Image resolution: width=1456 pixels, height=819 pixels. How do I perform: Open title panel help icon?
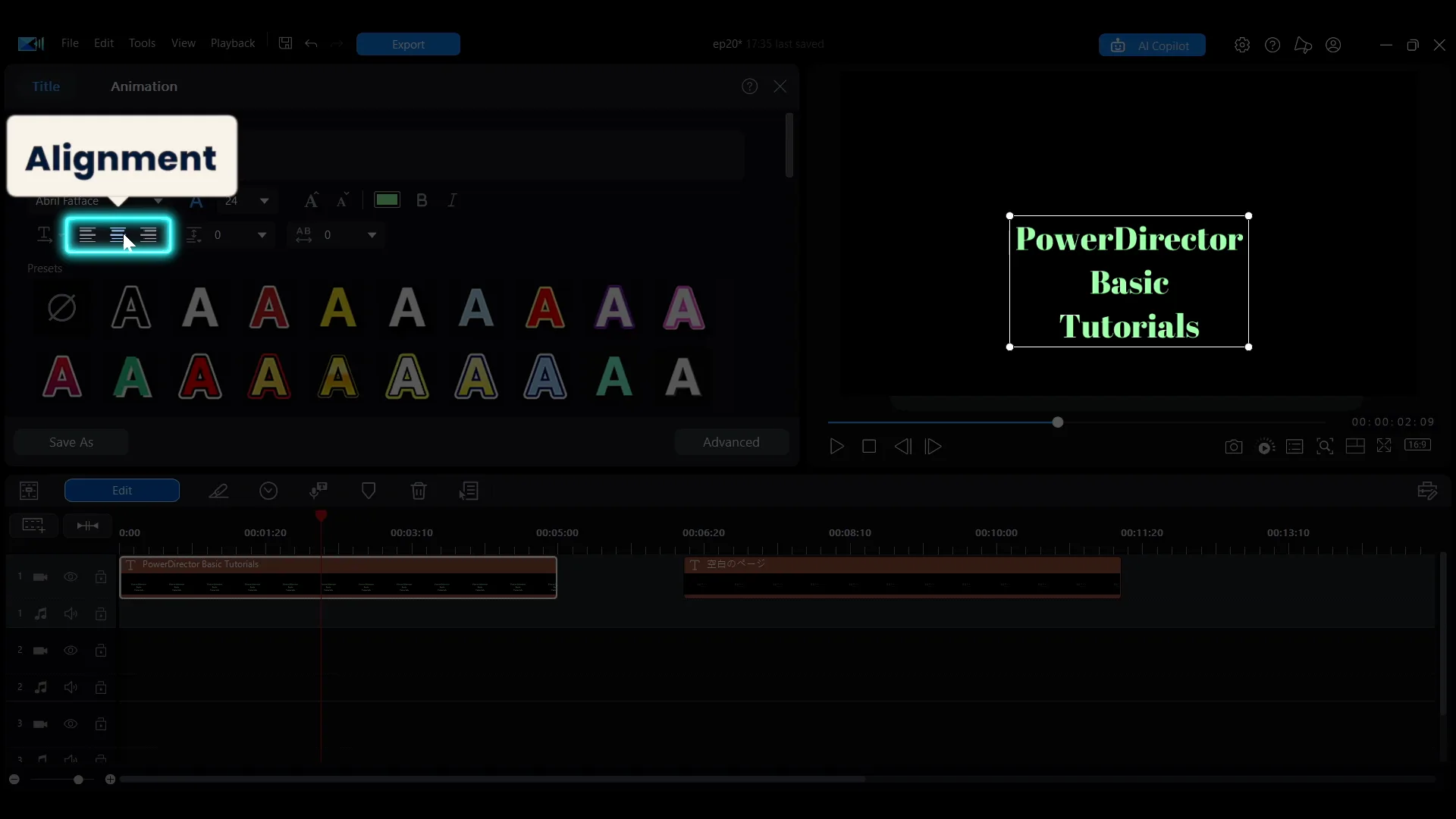coord(749,86)
